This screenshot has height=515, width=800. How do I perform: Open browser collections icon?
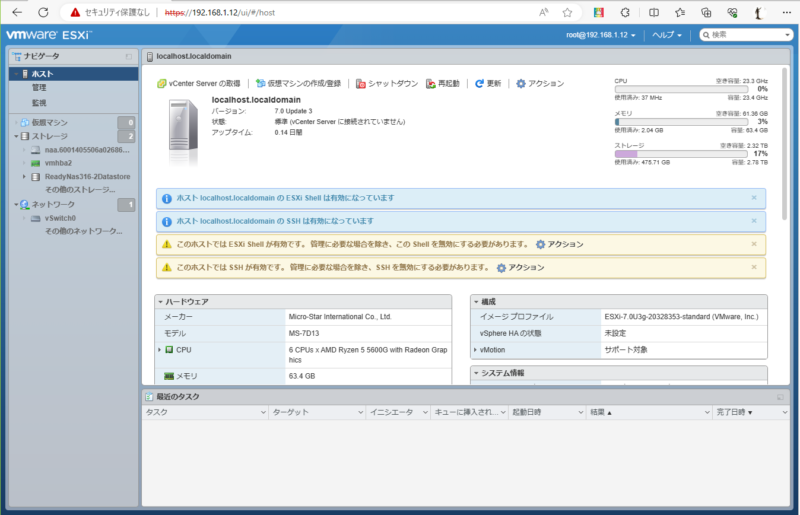tap(706, 12)
